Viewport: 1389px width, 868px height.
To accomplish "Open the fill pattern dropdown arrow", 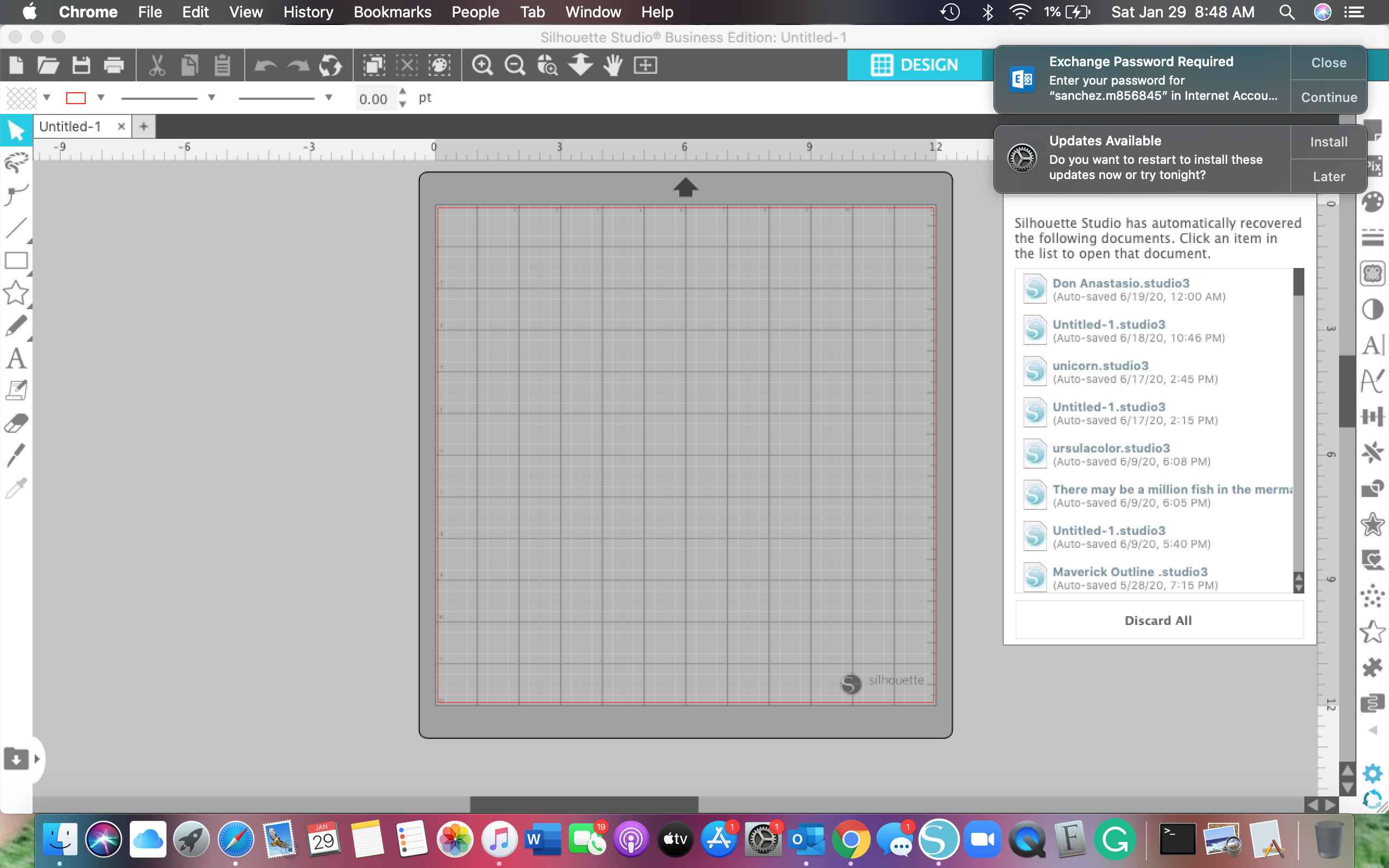I will click(x=47, y=98).
